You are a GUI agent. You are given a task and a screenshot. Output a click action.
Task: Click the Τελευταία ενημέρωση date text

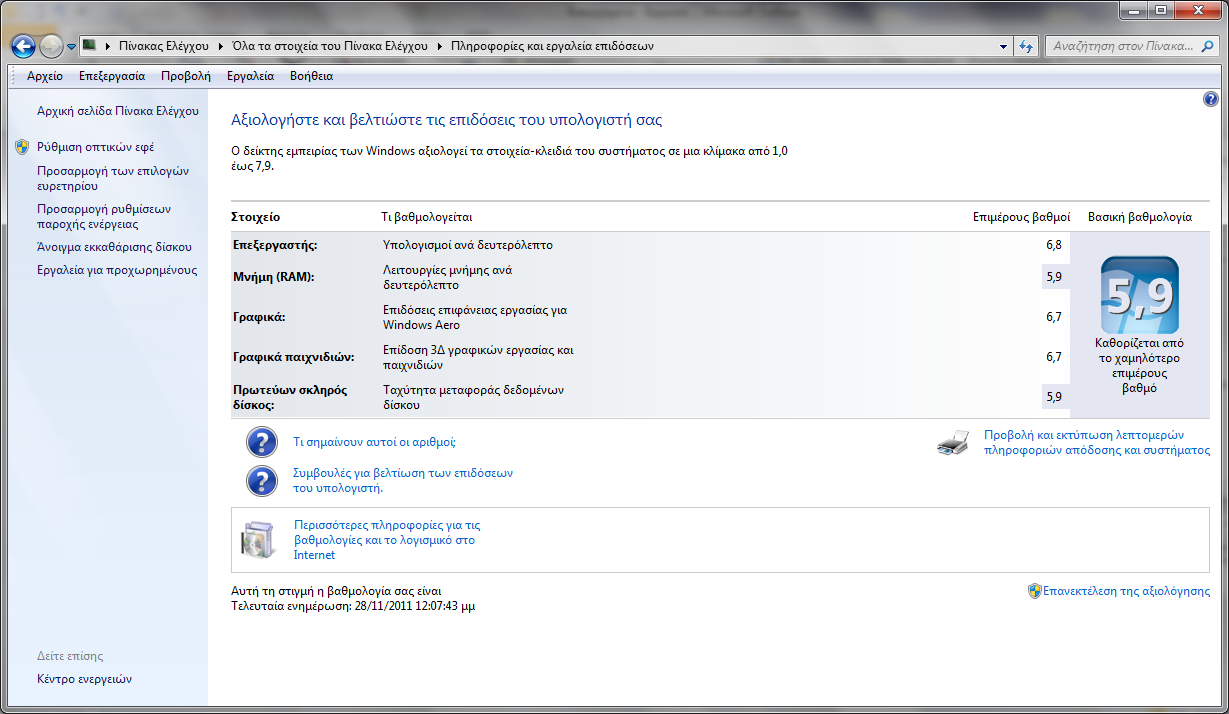(353, 606)
